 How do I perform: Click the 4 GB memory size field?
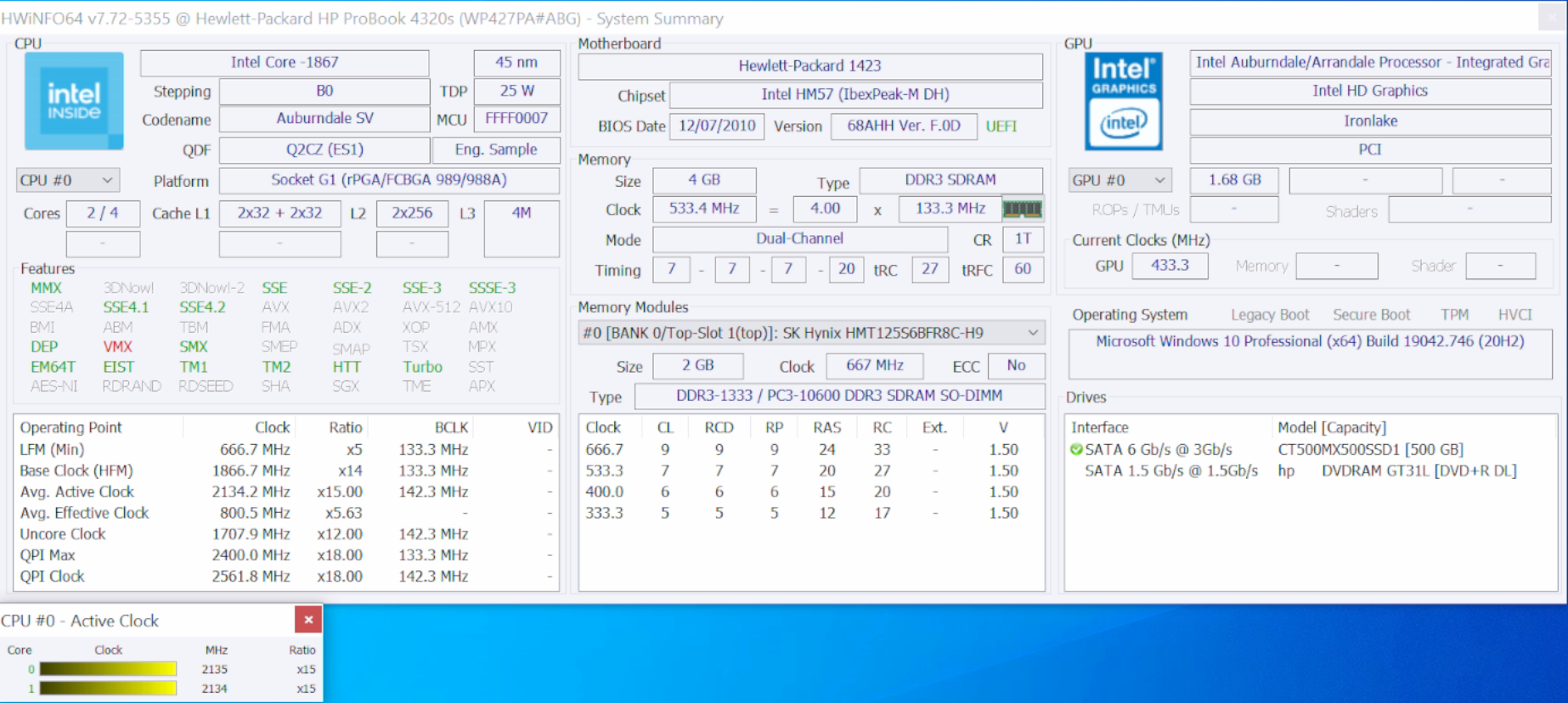(704, 180)
